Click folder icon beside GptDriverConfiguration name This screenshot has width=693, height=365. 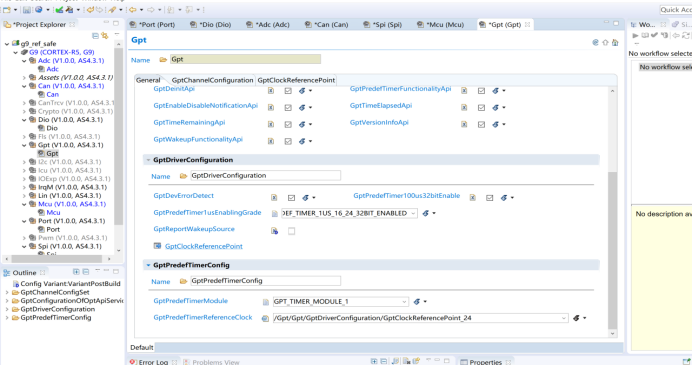click(x=183, y=176)
